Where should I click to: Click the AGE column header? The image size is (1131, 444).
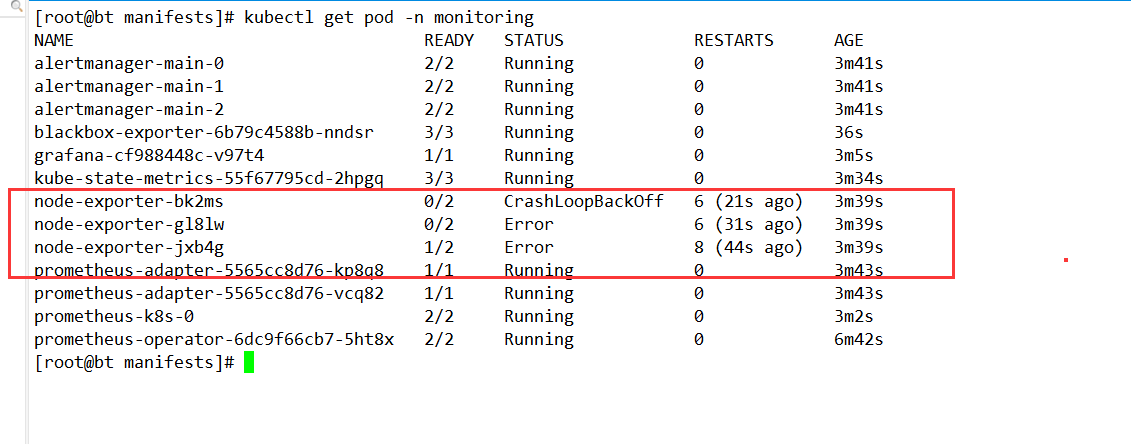coord(849,40)
